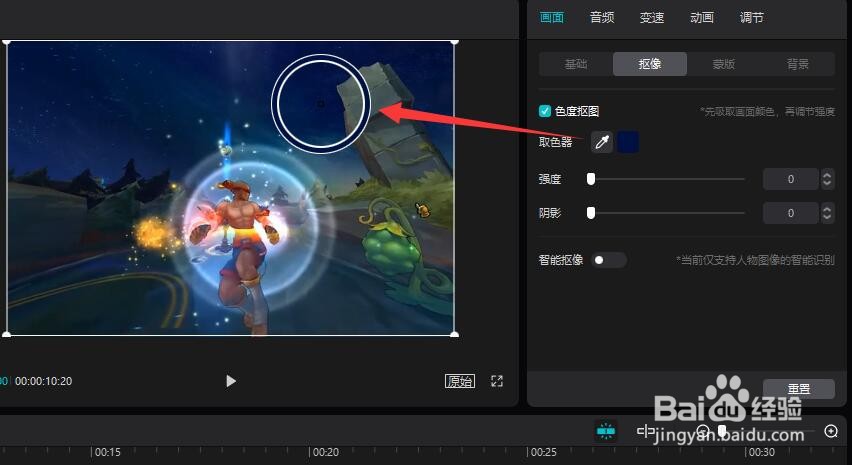
Task: Click the 重置 reset button
Action: (x=799, y=388)
